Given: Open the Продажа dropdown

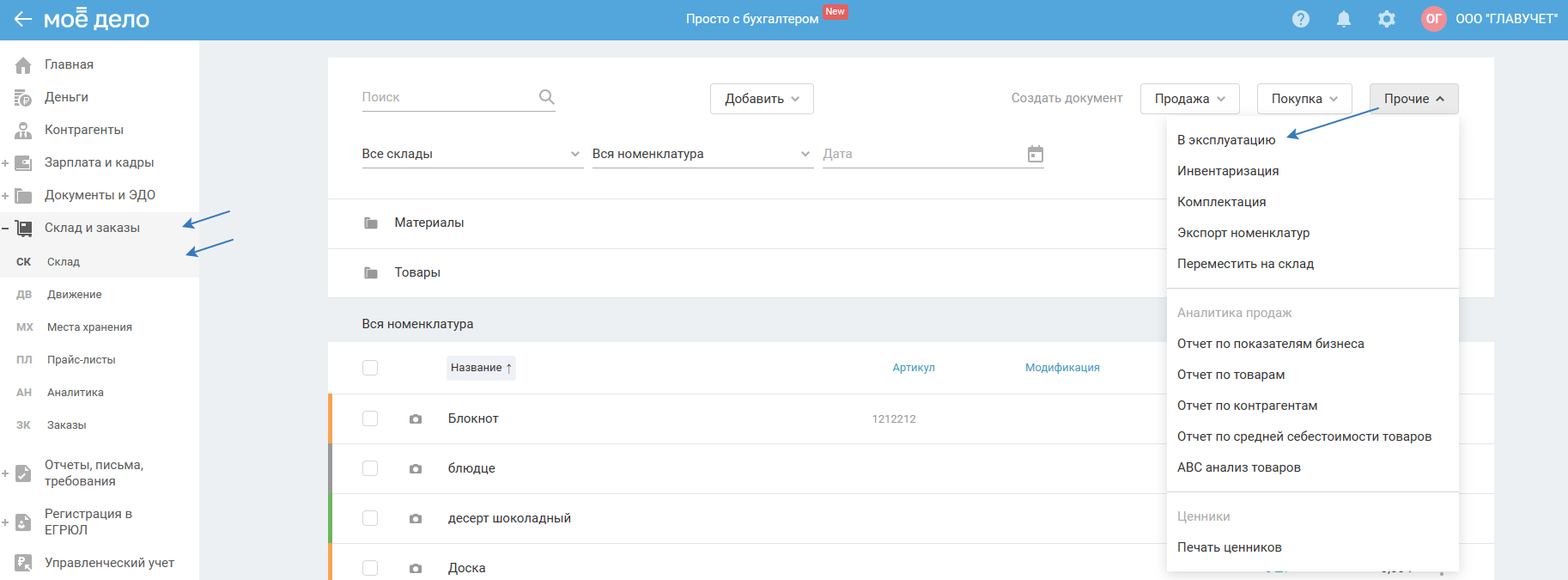Looking at the screenshot, I should click(x=1189, y=99).
